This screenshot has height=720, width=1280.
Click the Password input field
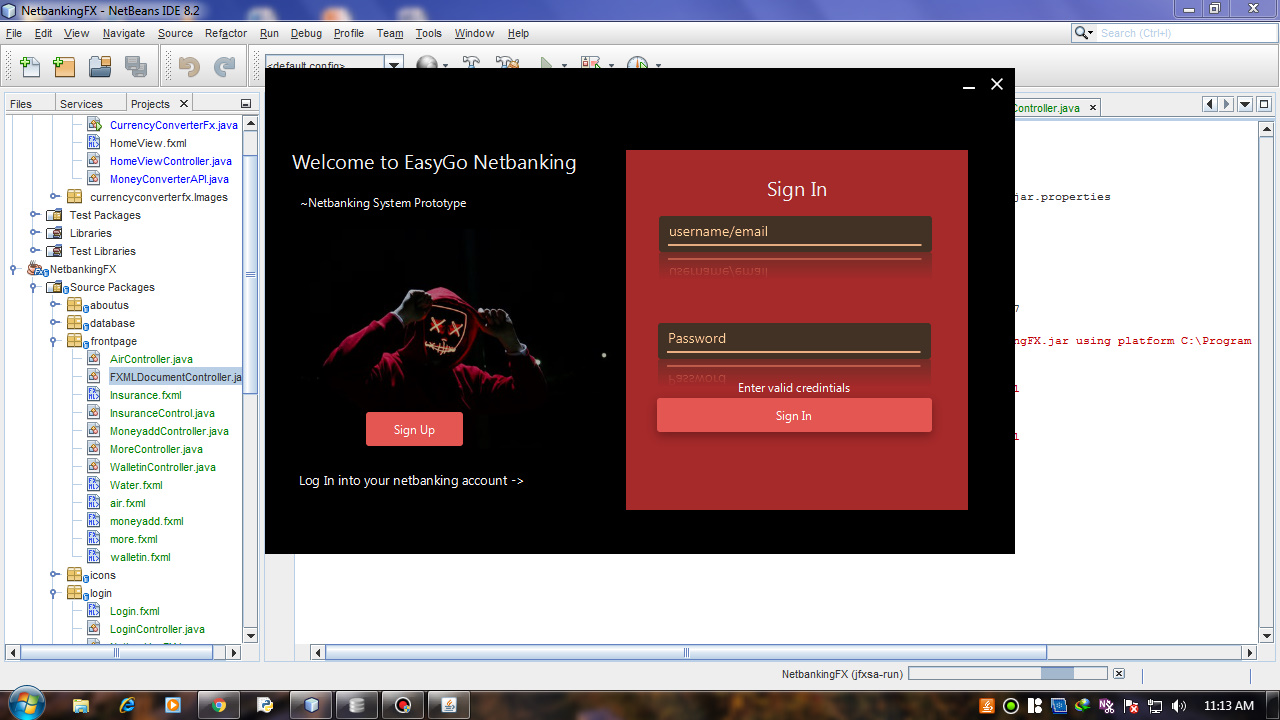point(794,340)
